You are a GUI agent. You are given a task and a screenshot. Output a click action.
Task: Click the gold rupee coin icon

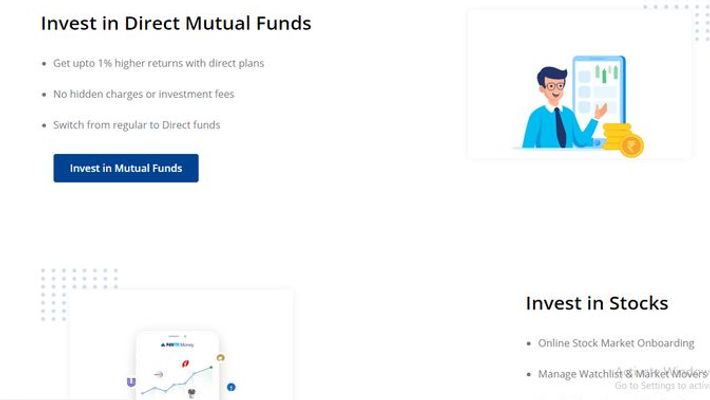click(x=632, y=146)
